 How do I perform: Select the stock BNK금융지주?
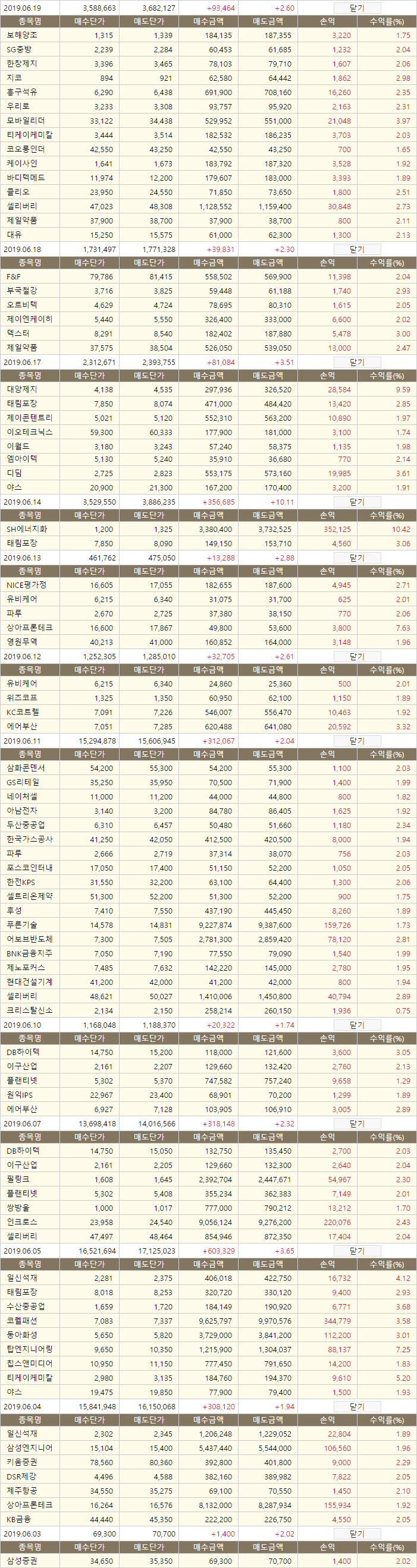pyautogui.click(x=29, y=953)
